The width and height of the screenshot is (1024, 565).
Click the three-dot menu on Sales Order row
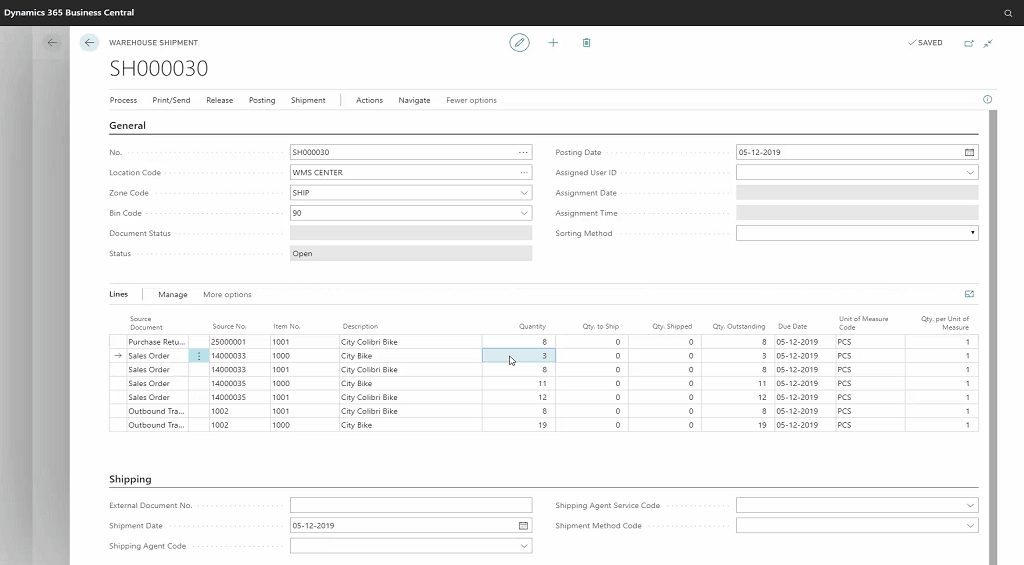point(199,356)
